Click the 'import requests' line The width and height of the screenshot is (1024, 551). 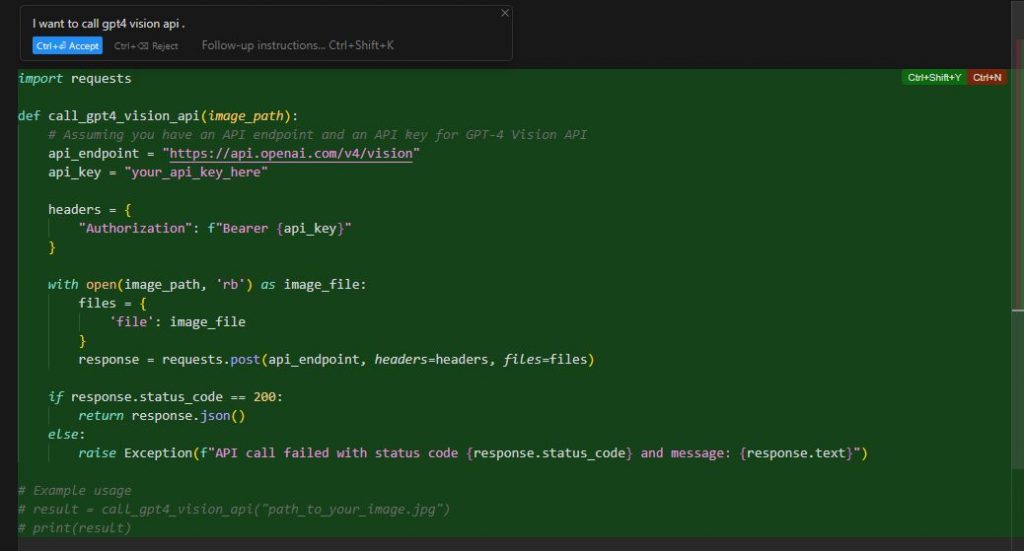pyautogui.click(x=74, y=78)
